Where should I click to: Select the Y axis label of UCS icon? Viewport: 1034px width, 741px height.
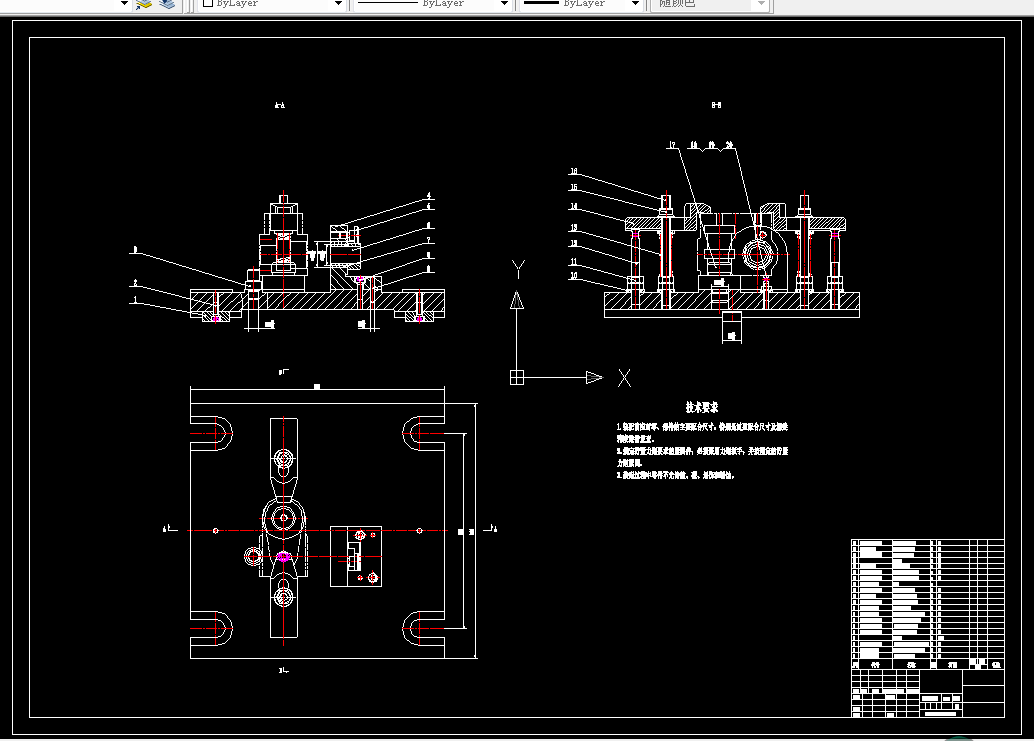tap(518, 269)
